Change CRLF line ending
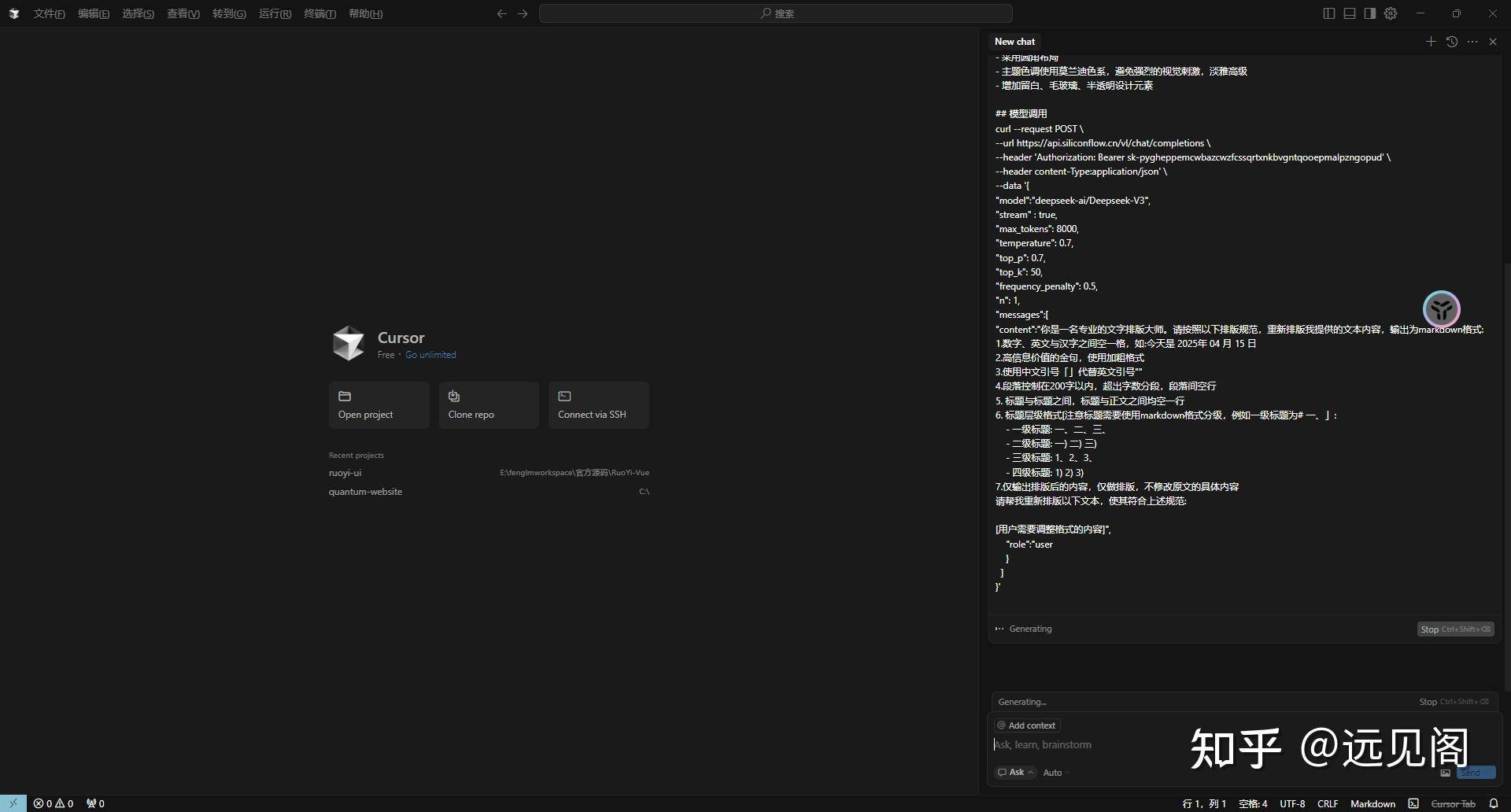This screenshot has height=812, width=1511. [x=1328, y=803]
